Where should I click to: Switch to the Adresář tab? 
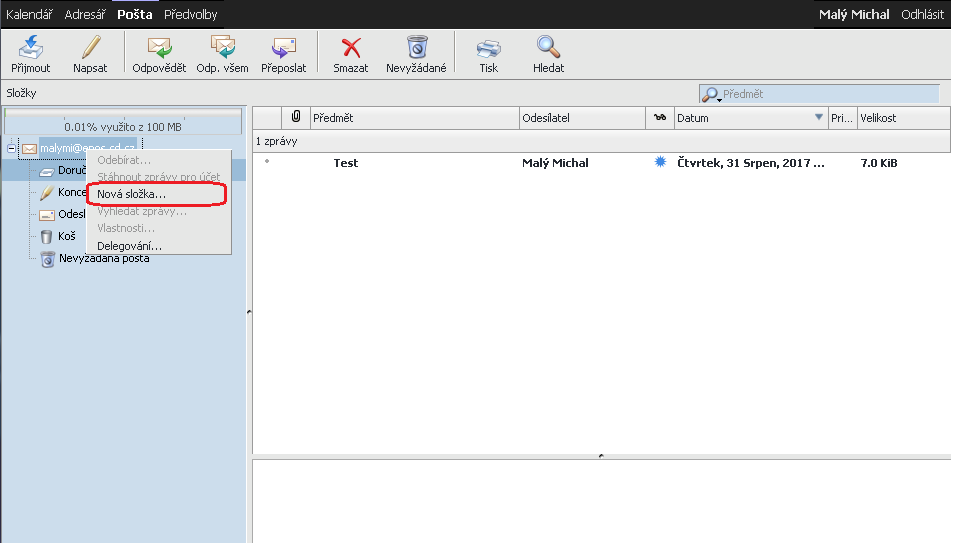(x=85, y=14)
